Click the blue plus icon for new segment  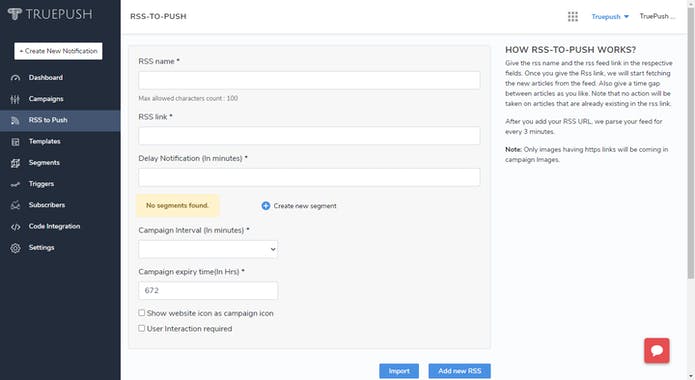point(266,206)
